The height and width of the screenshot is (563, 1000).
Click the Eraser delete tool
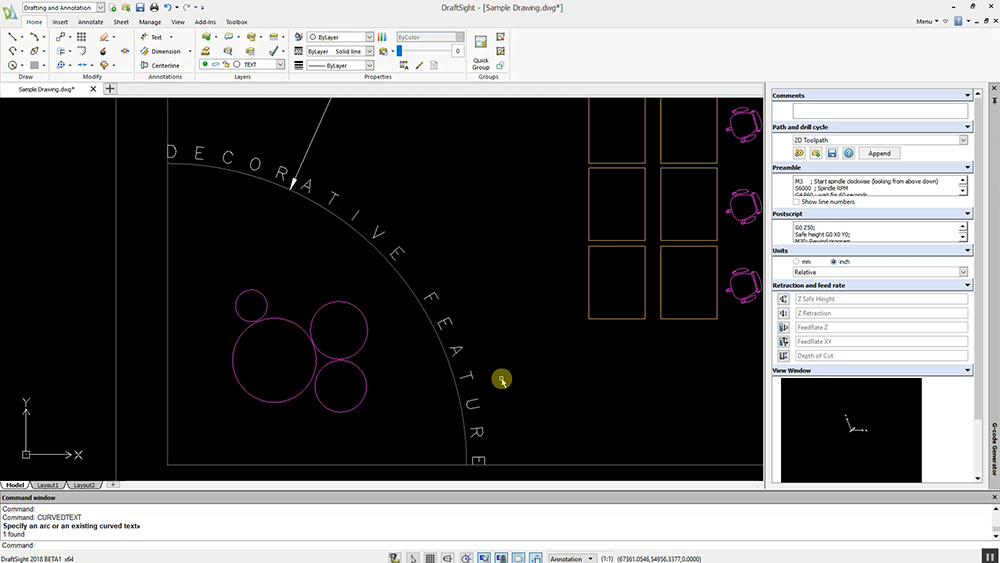click(x=104, y=37)
